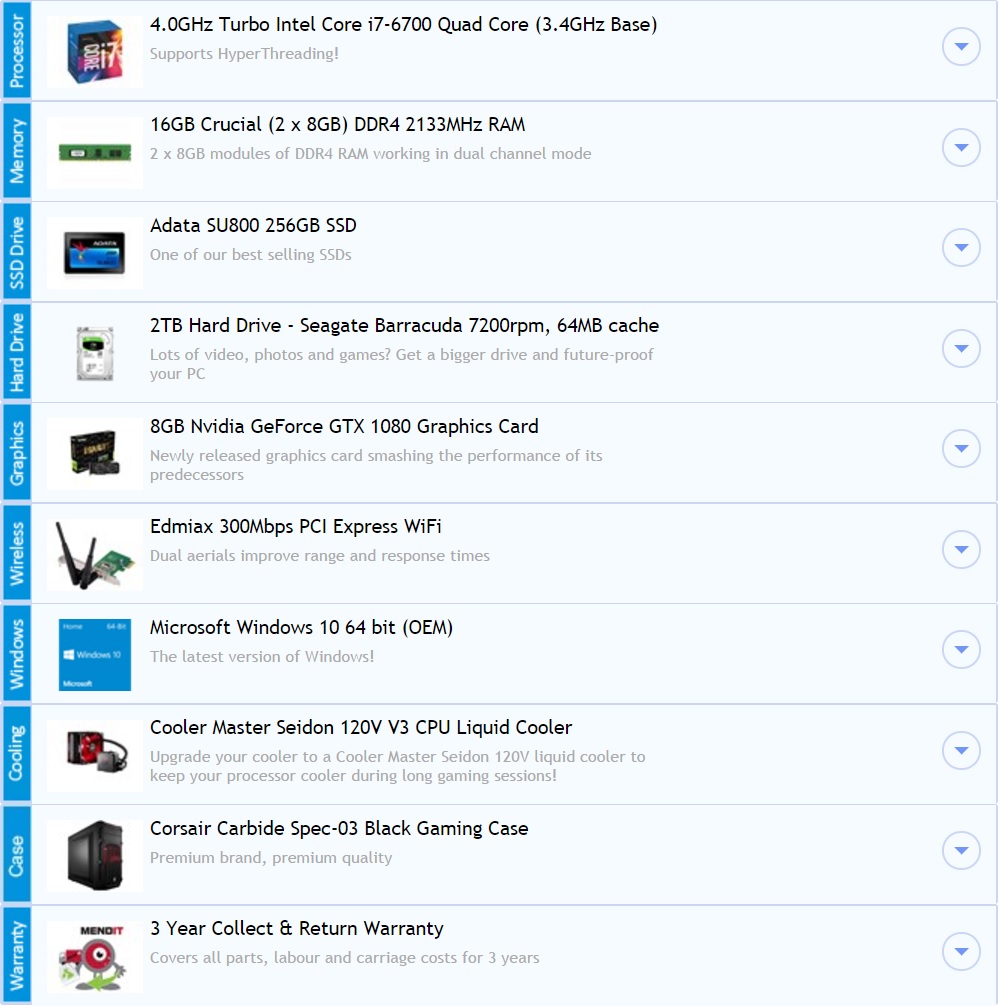Expand the Corsair case options dropdown

(961, 850)
